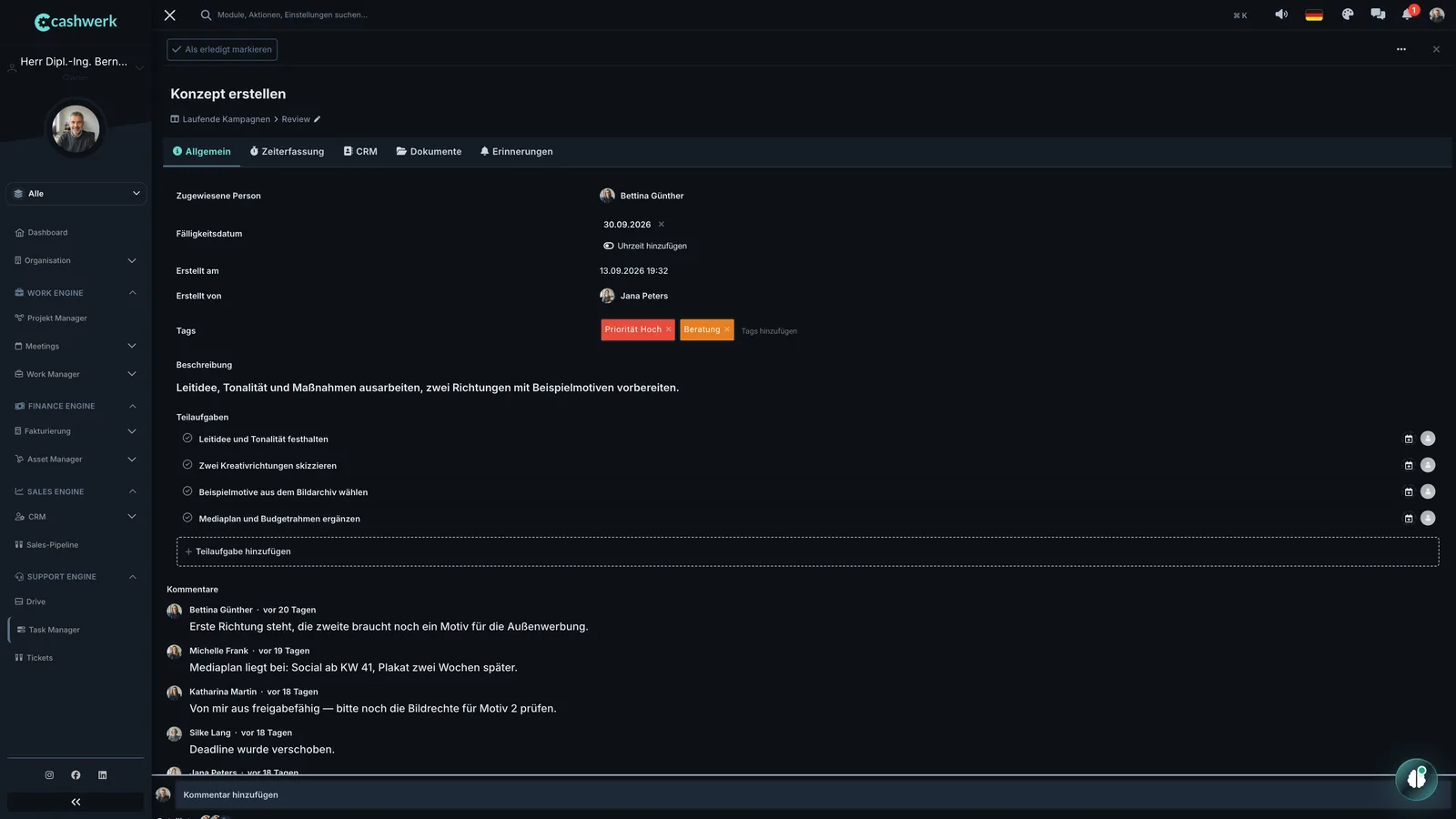Open the LinkedIn icon in the sidebar footer

[x=102, y=775]
